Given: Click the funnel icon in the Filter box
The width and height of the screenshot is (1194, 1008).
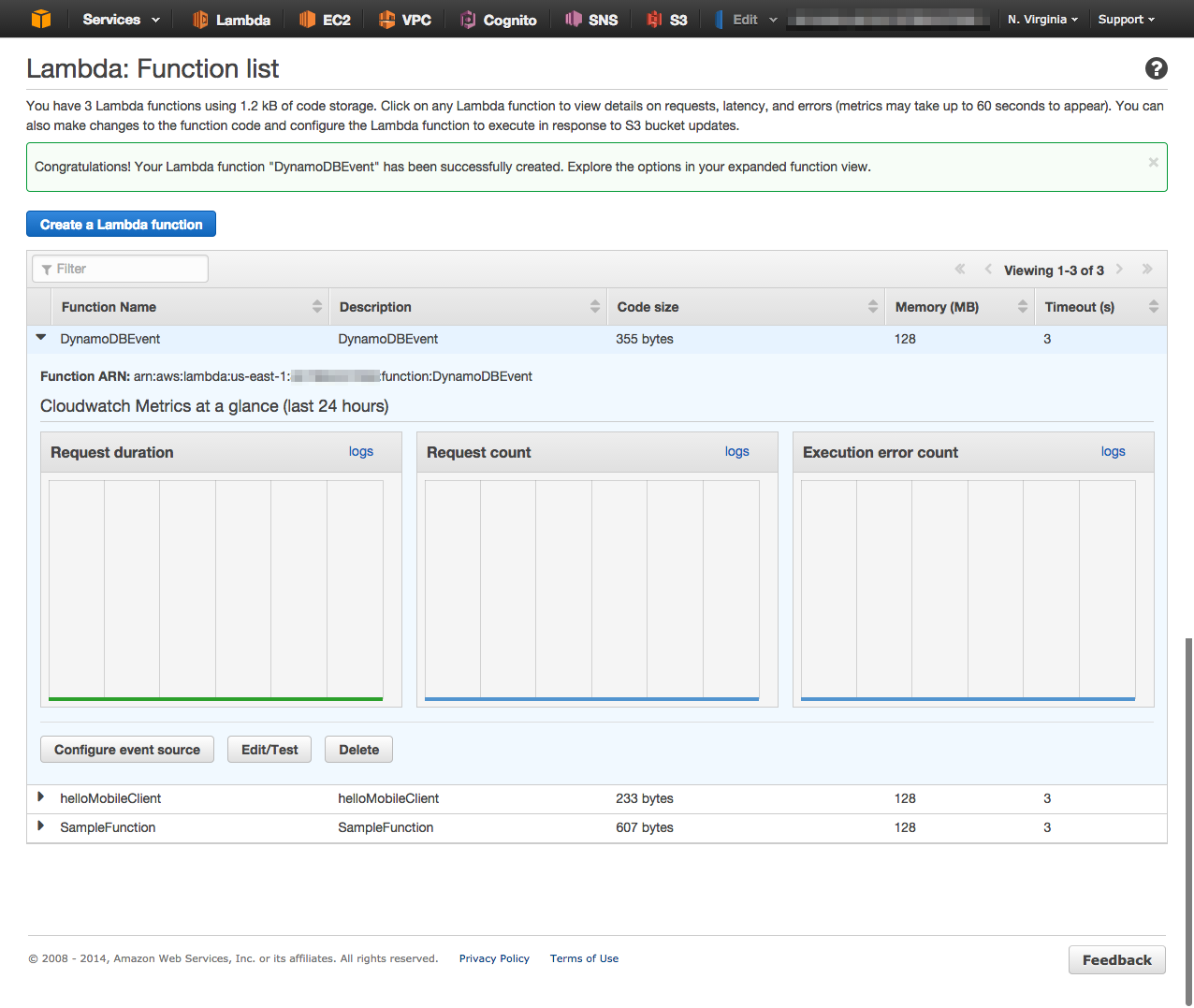Looking at the screenshot, I should (x=47, y=269).
